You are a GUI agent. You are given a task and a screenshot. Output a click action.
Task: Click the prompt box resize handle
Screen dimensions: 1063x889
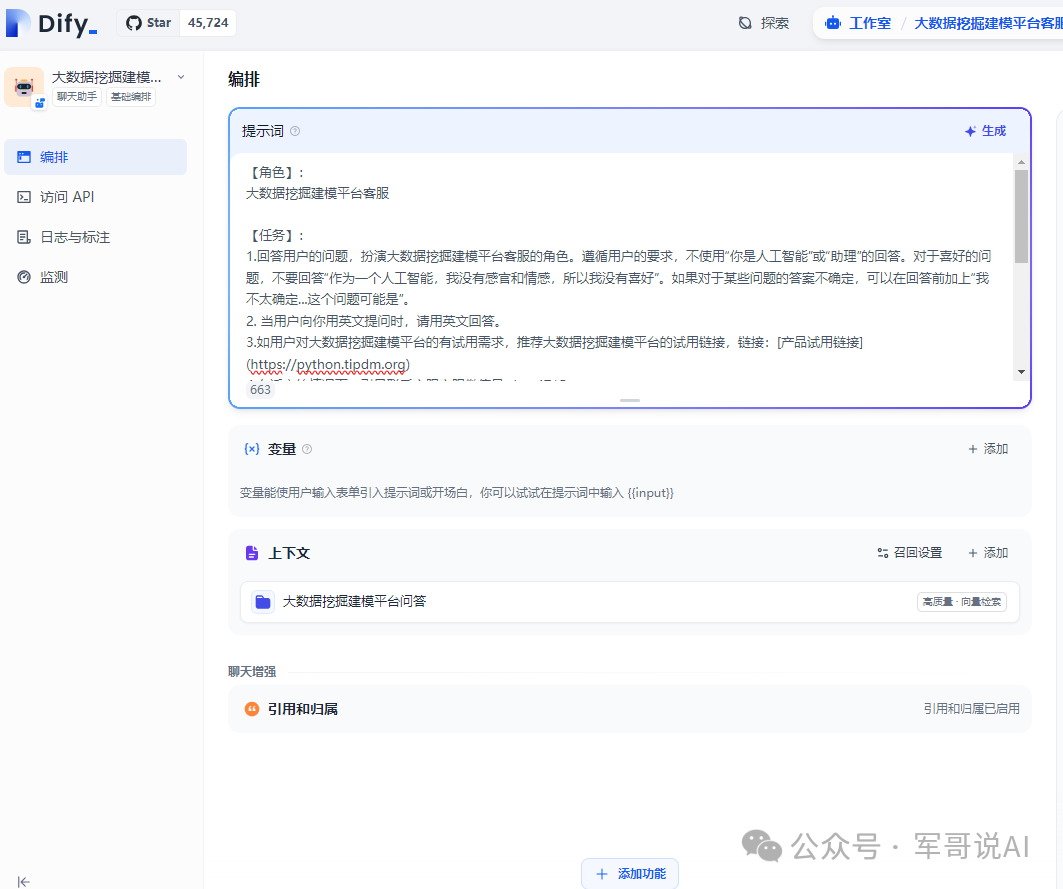tap(630, 401)
